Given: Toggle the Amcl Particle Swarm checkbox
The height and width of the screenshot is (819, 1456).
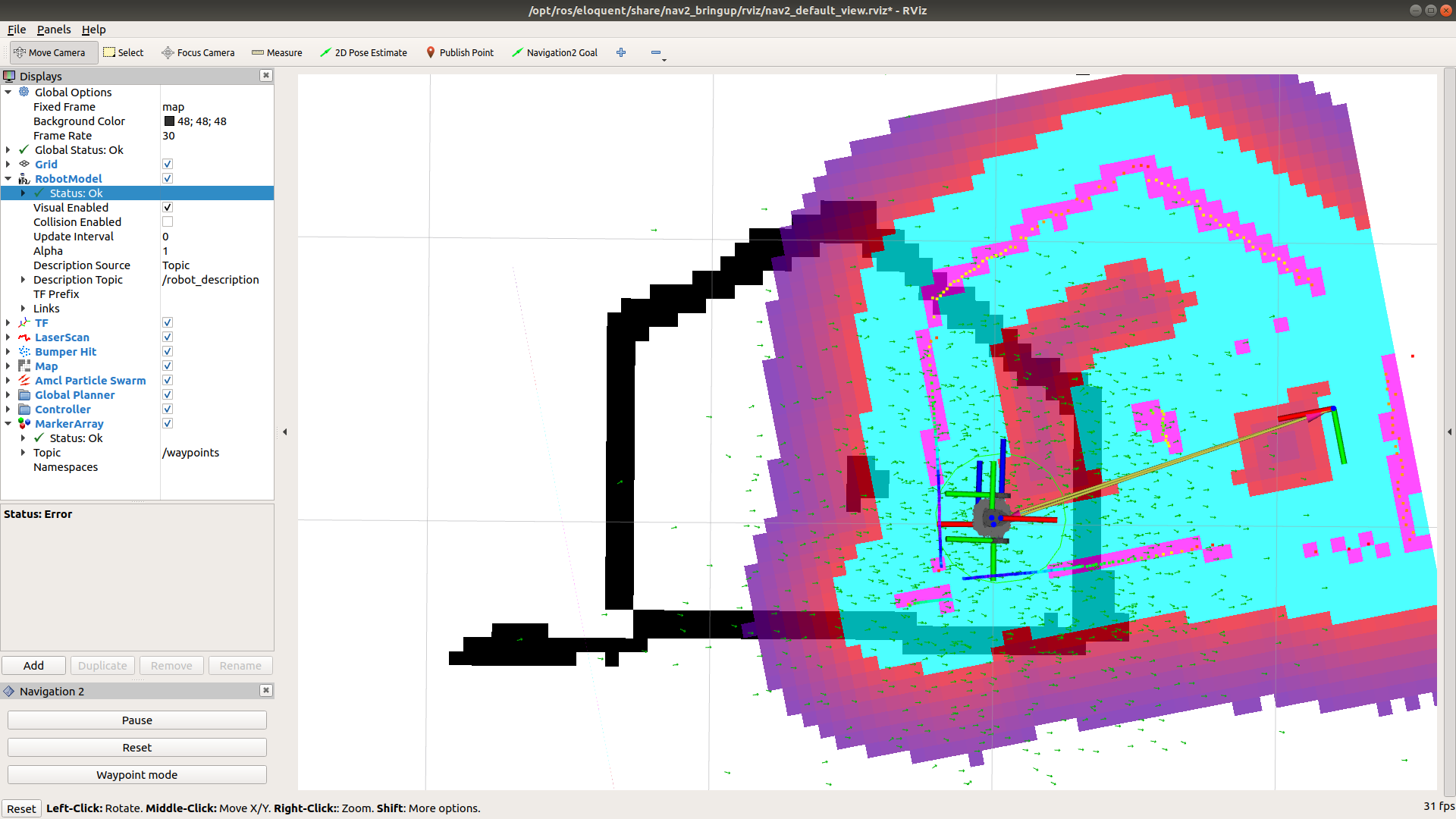Looking at the screenshot, I should point(168,381).
